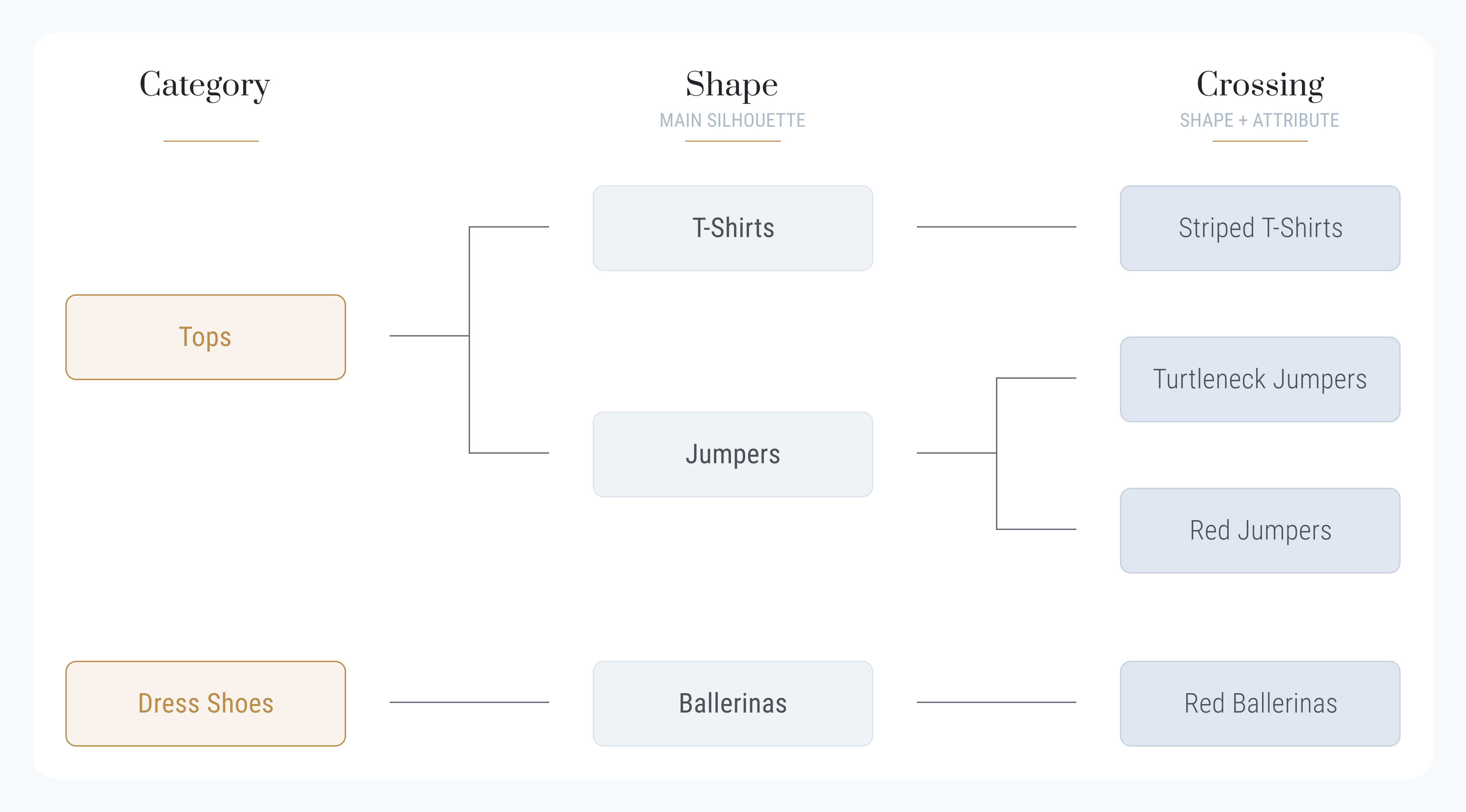Viewport: 1466px width, 812px height.
Task: Open the Ballerinas shape node
Action: pos(732,703)
